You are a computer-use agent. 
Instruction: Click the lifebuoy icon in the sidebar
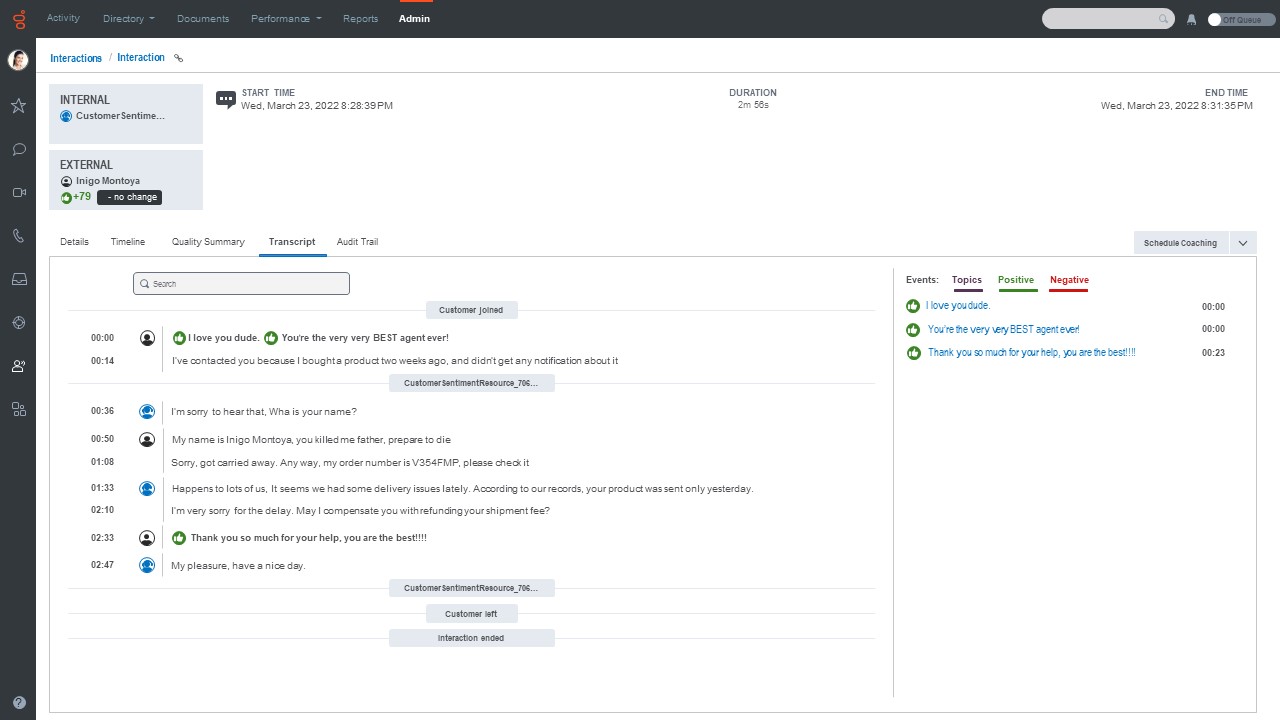coord(18,323)
